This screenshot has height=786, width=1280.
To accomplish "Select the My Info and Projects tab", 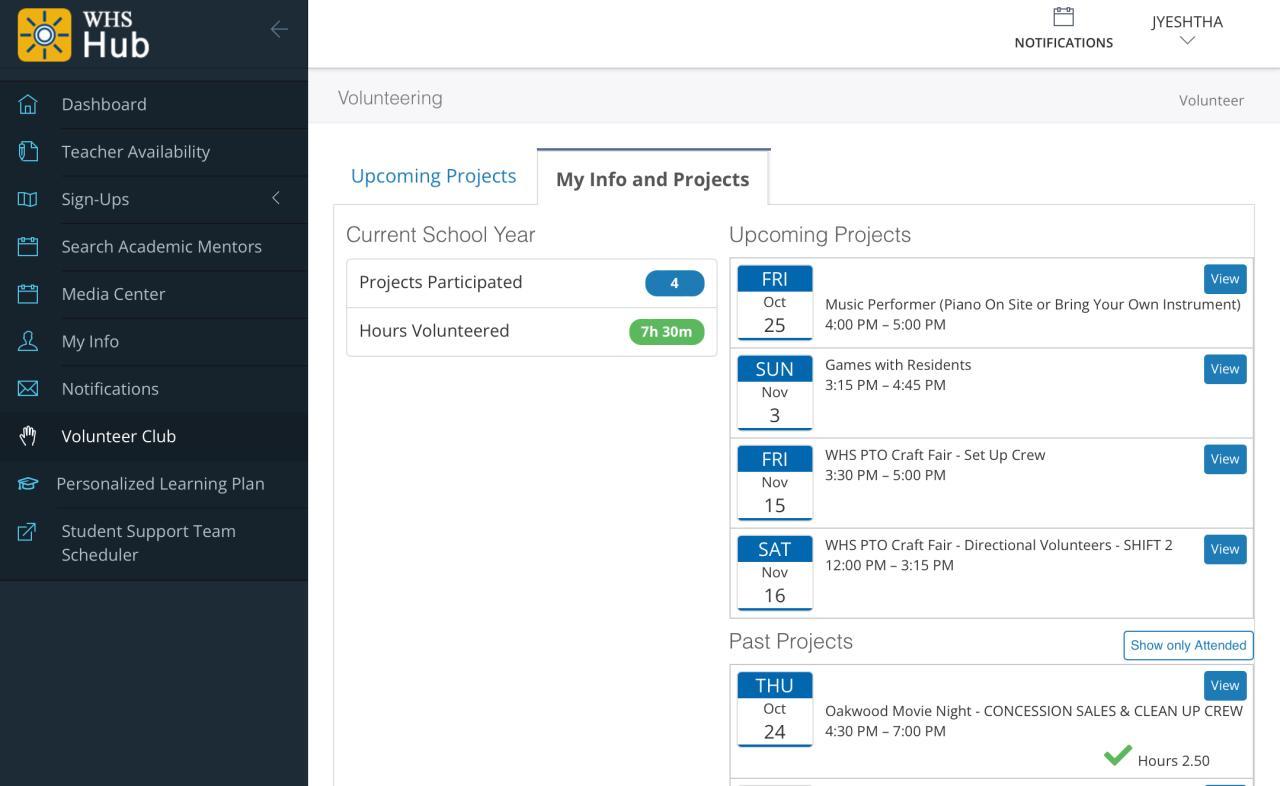I will click(652, 179).
